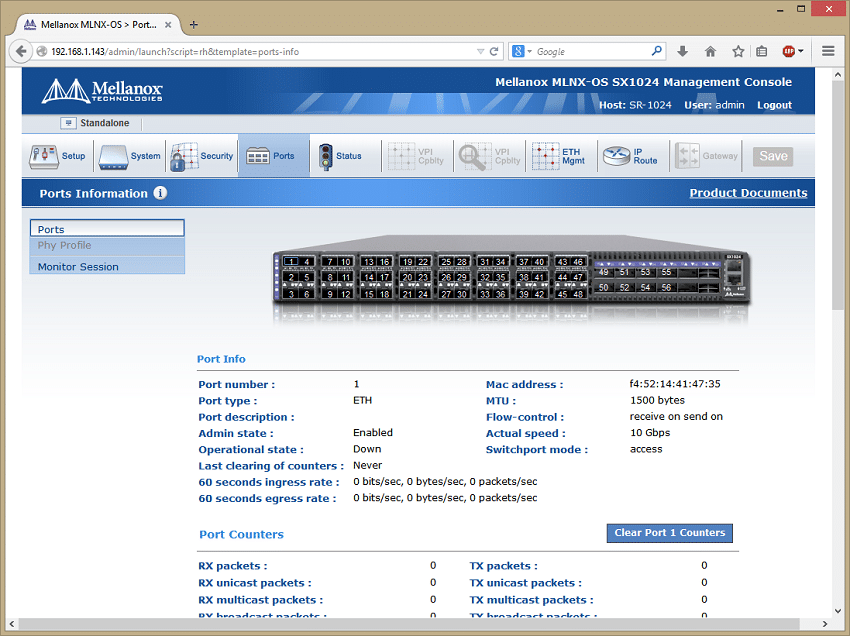Select the Ports toolbar icon
The height and width of the screenshot is (636, 850).
click(257, 157)
